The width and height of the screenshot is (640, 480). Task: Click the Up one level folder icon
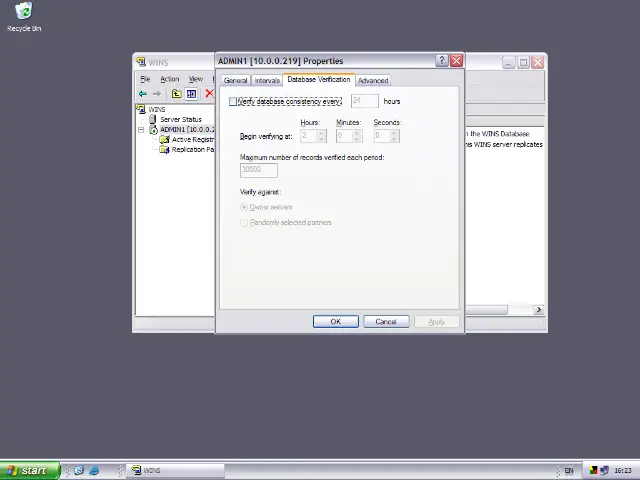click(x=176, y=94)
